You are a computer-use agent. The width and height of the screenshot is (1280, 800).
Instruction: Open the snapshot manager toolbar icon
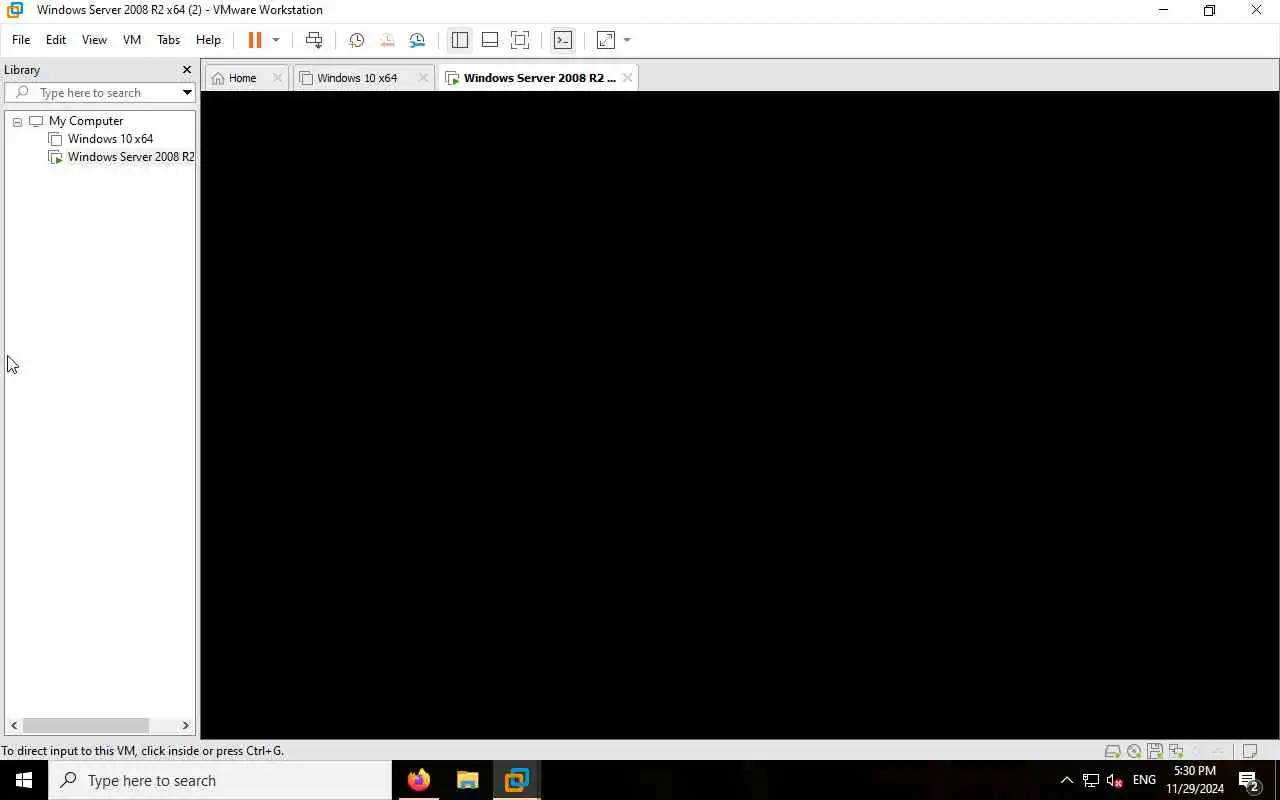coord(417,40)
